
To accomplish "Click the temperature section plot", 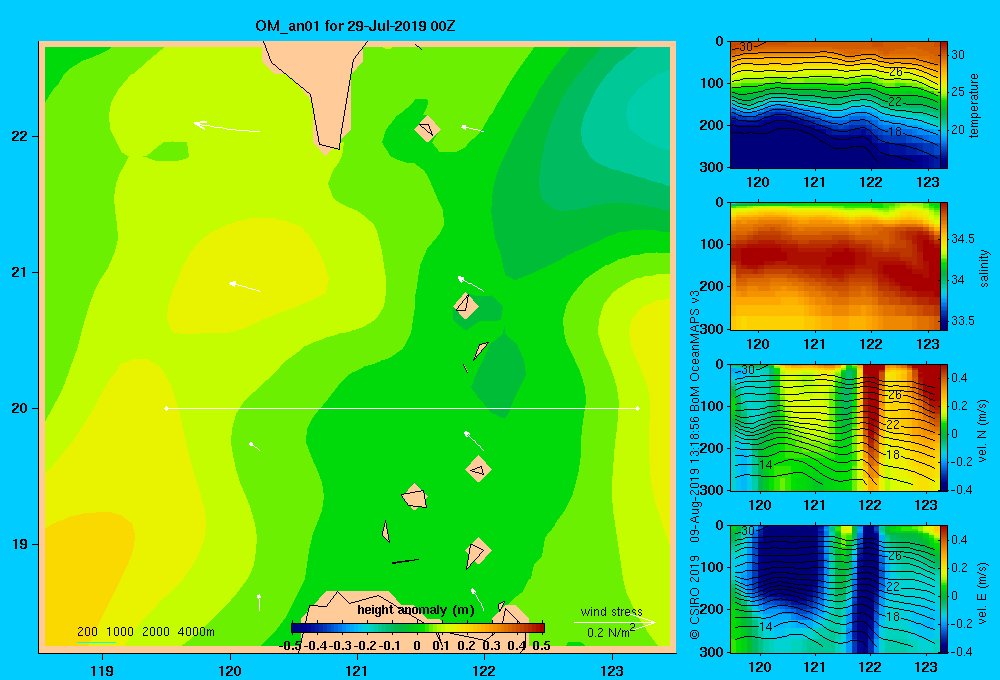I will point(834,105).
